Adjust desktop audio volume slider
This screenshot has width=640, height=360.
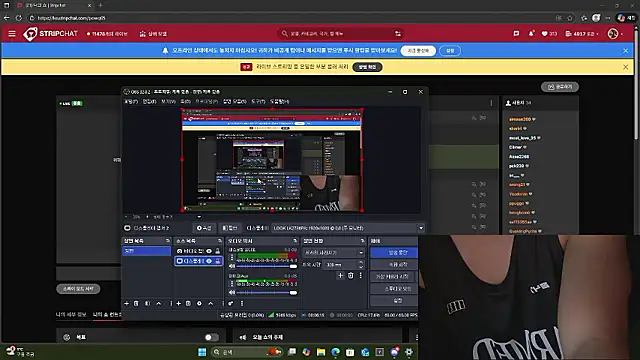pyautogui.click(x=267, y=266)
